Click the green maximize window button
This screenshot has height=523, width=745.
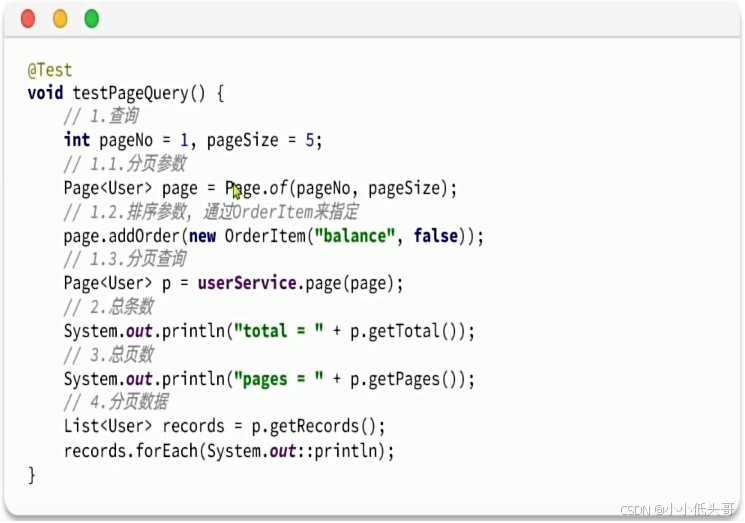(x=92, y=19)
